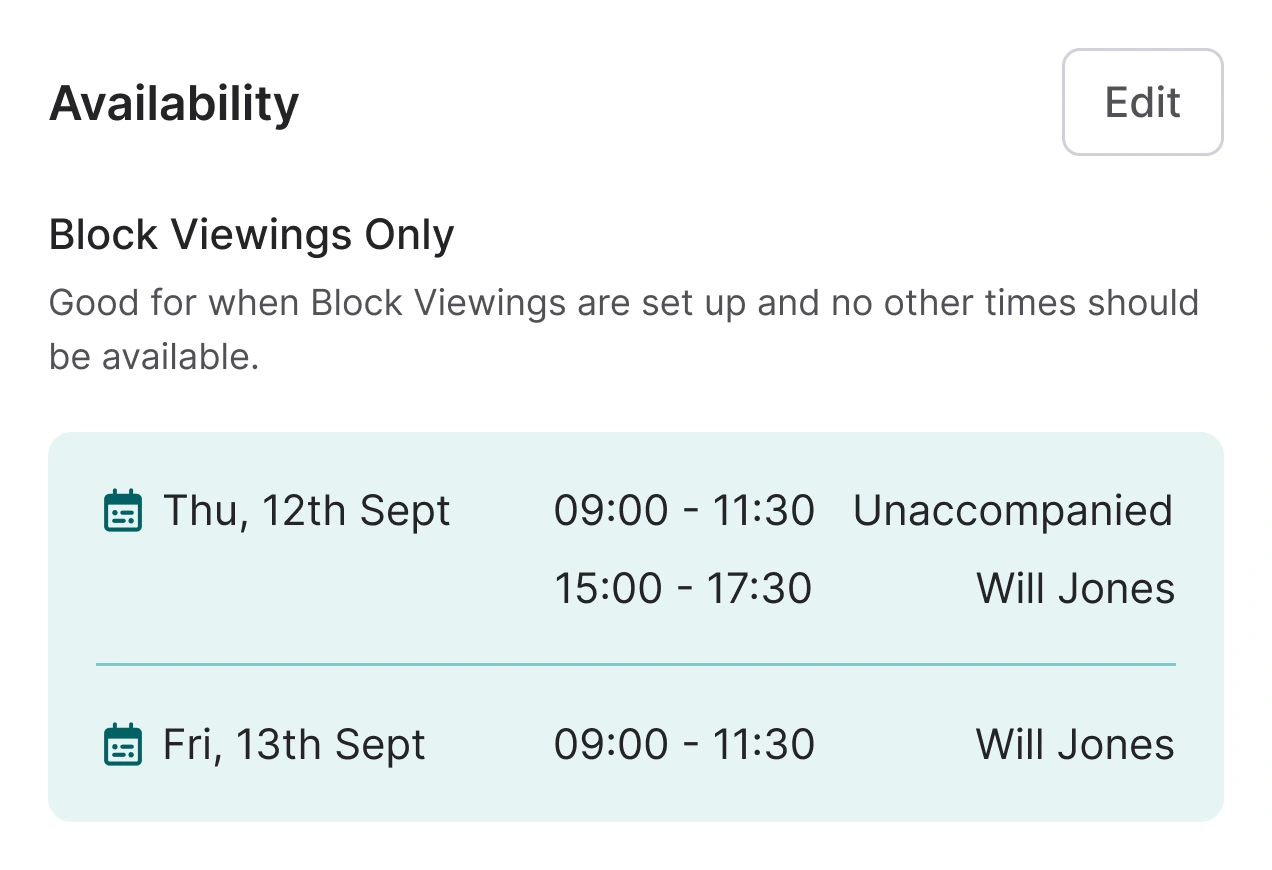
Task: Click the calendar icon beside Fri, 13th Sept
Action: [122, 745]
